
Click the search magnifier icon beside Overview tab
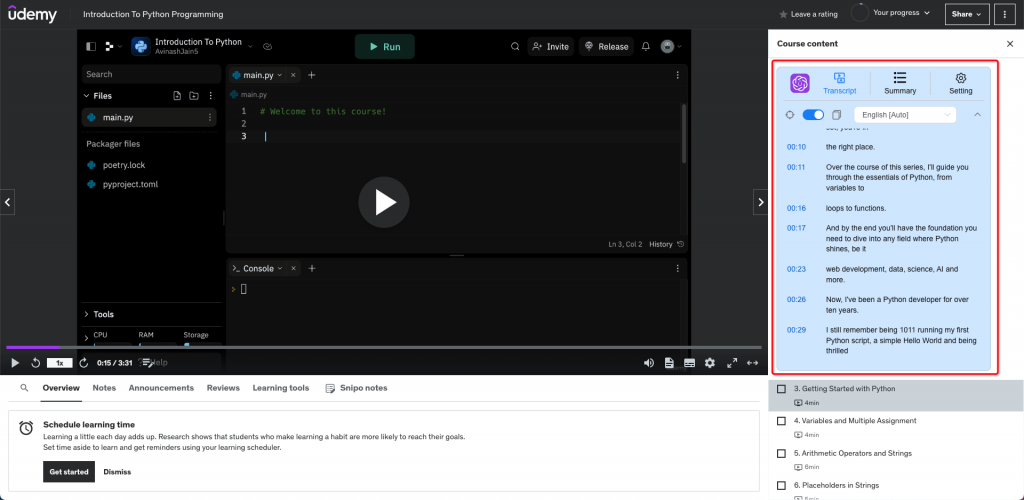[x=24, y=388]
